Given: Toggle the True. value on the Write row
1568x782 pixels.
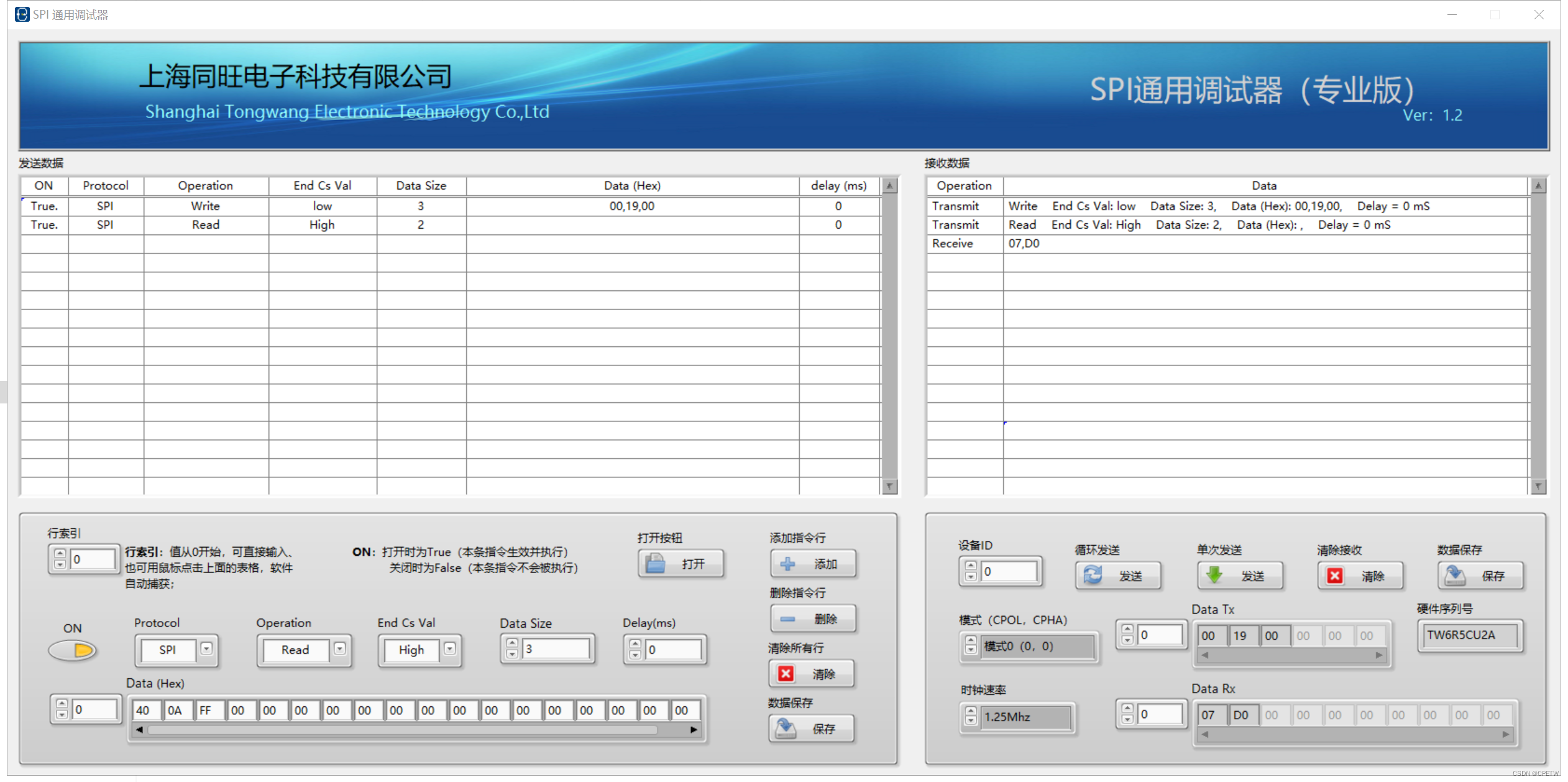Looking at the screenshot, I should pyautogui.click(x=43, y=206).
